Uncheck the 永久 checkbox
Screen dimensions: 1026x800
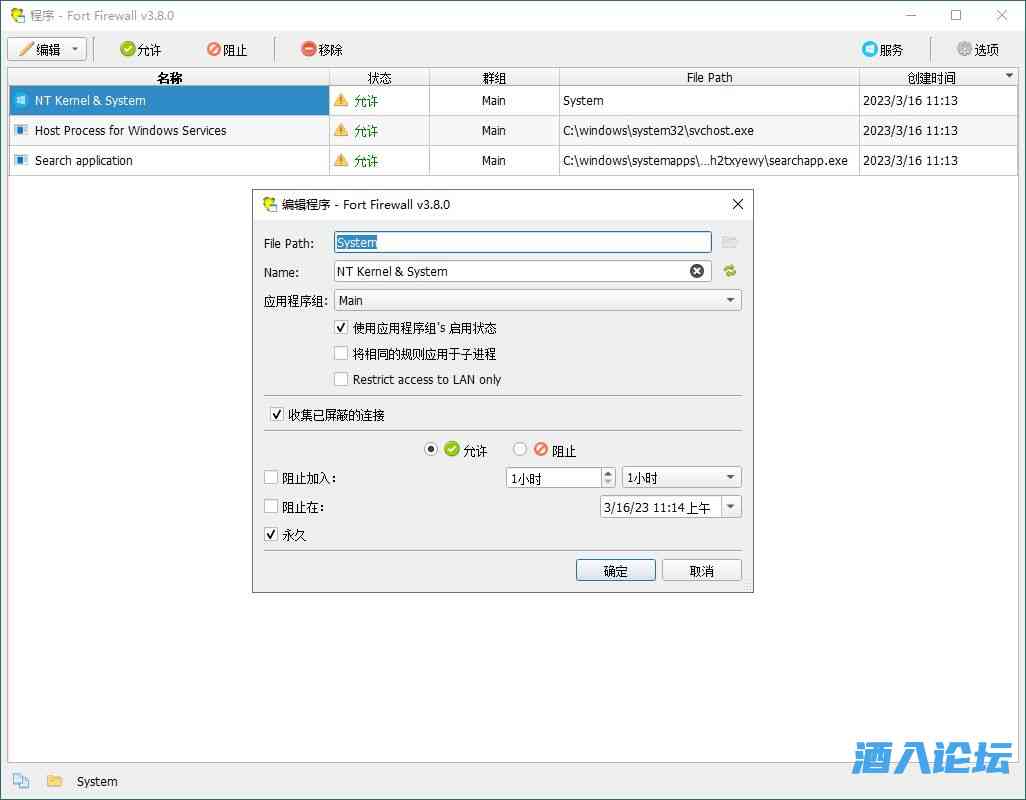pyautogui.click(x=271, y=535)
